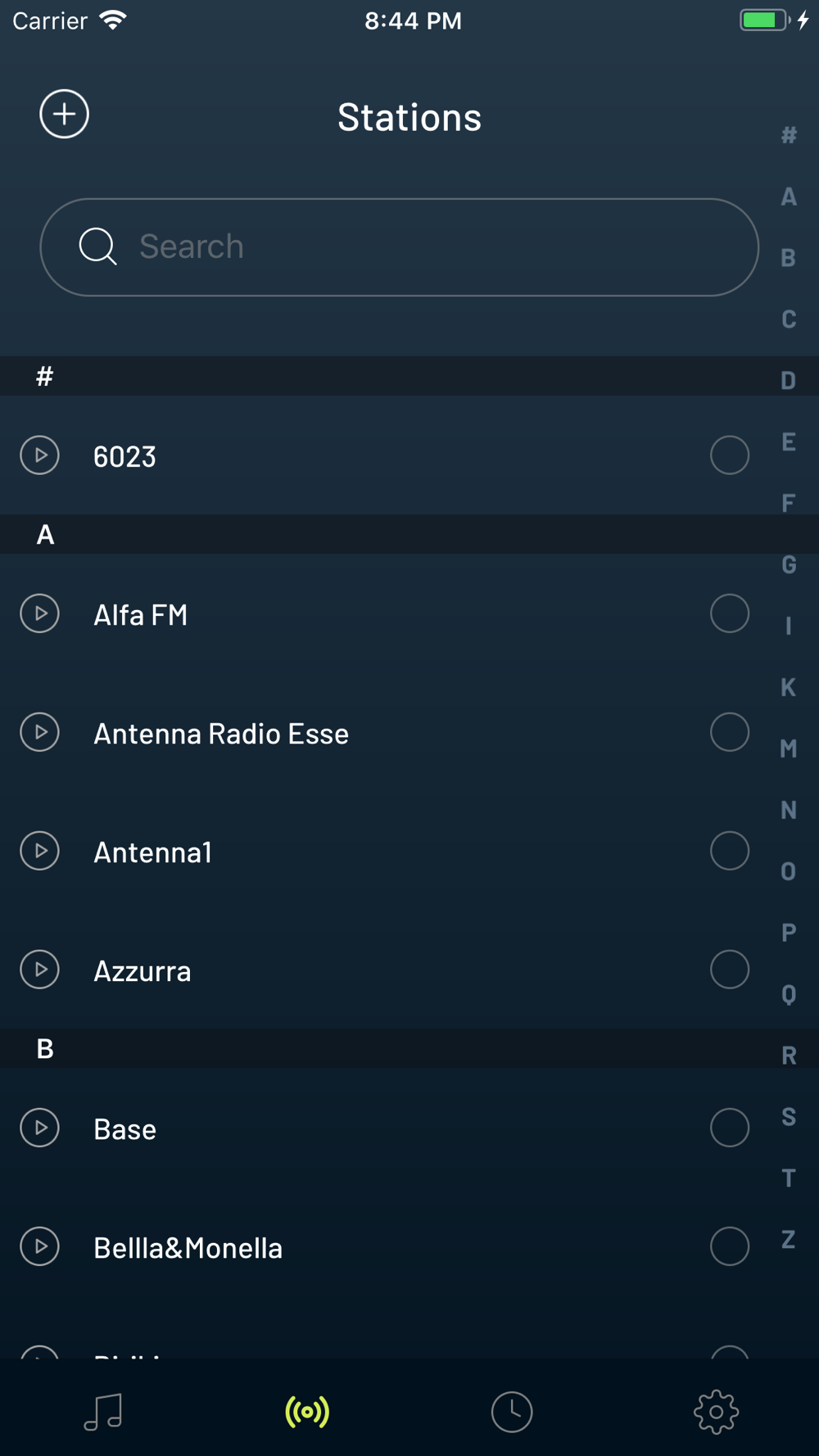
Task: Tap the search magnifier icon
Action: (97, 246)
